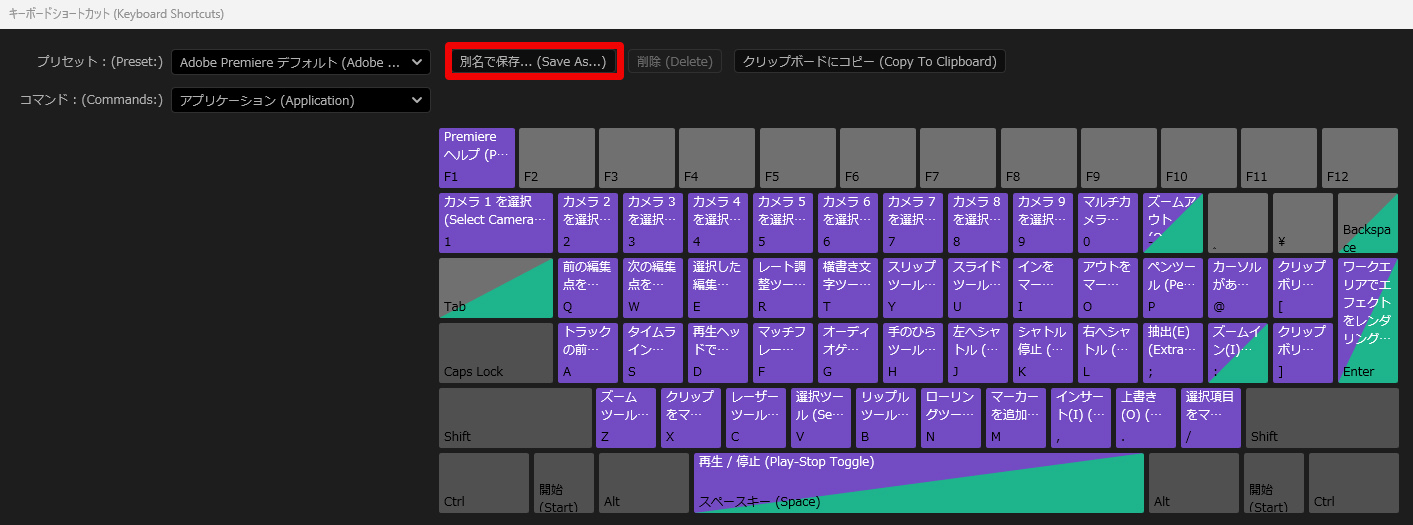Select the 0 key, multi-camera shortcut
This screenshot has width=1413, height=525.
coord(1108,222)
